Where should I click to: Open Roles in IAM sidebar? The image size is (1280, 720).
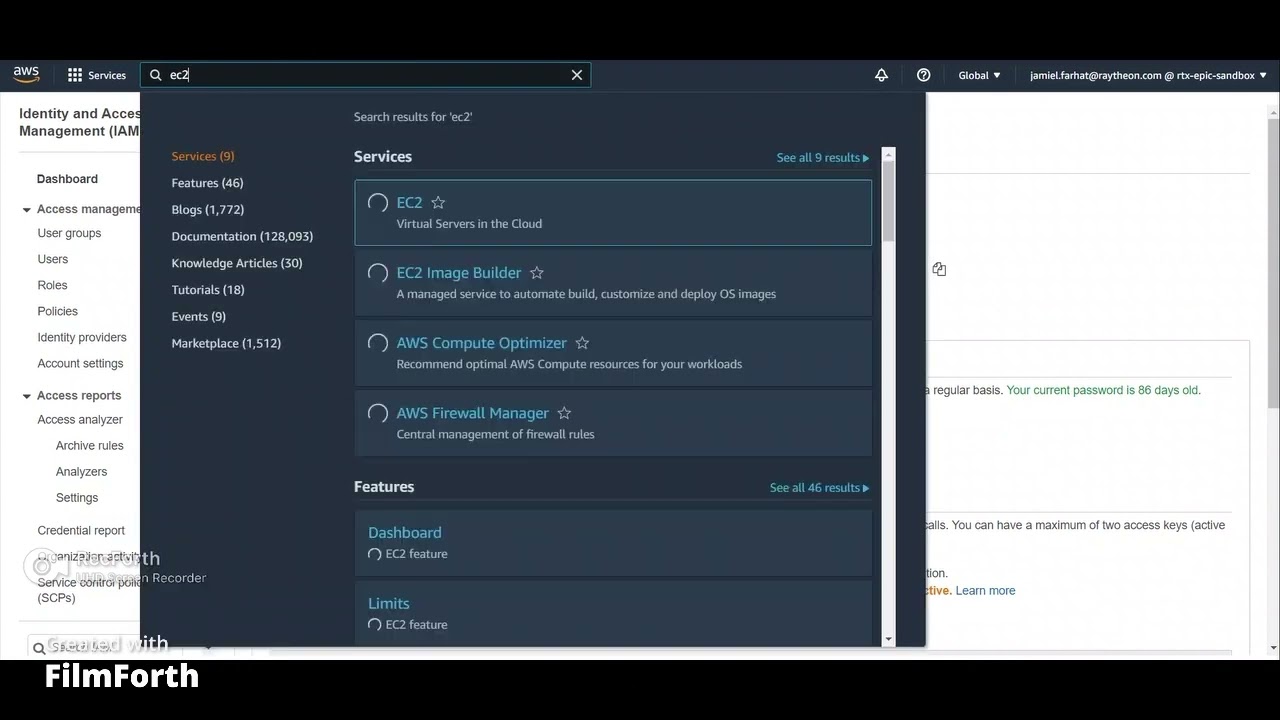52,285
